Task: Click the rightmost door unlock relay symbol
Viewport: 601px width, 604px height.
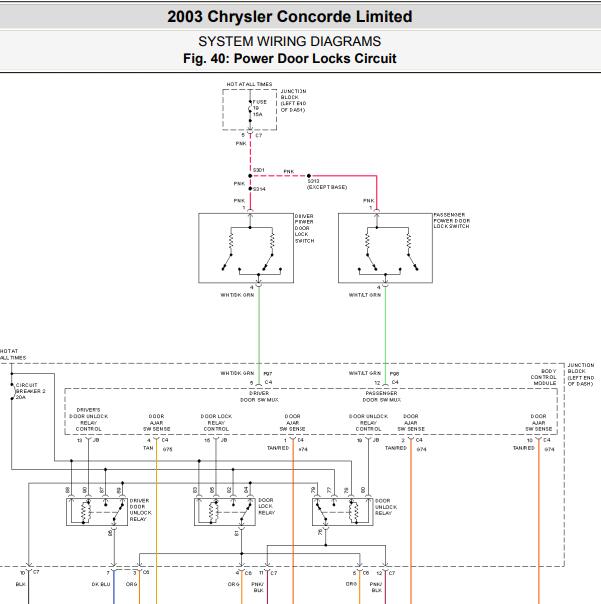Action: tap(342, 512)
